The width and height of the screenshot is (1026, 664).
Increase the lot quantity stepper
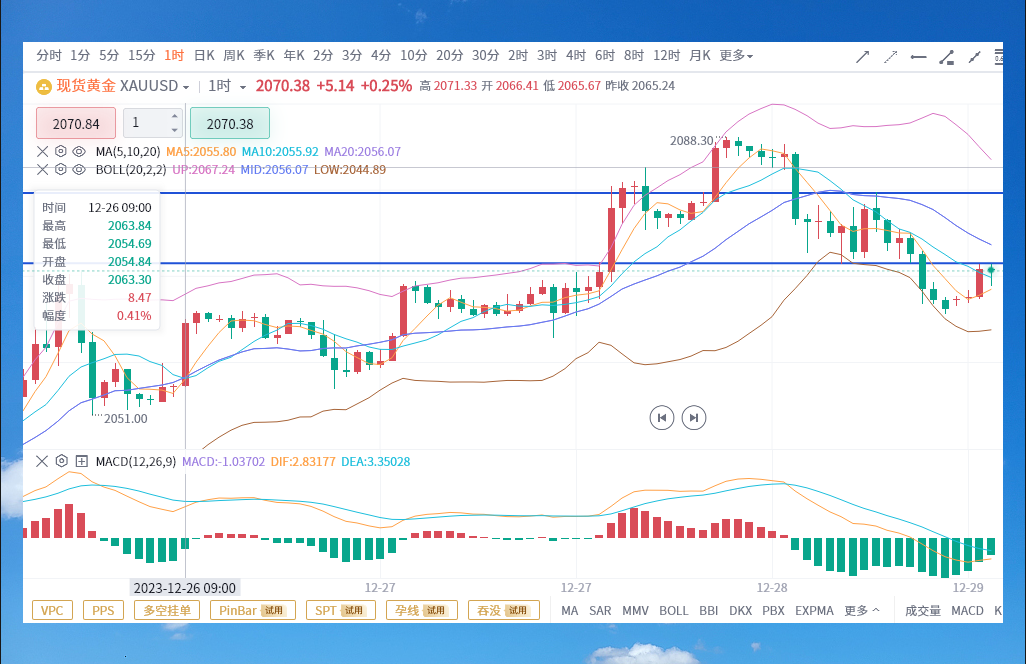(x=174, y=116)
